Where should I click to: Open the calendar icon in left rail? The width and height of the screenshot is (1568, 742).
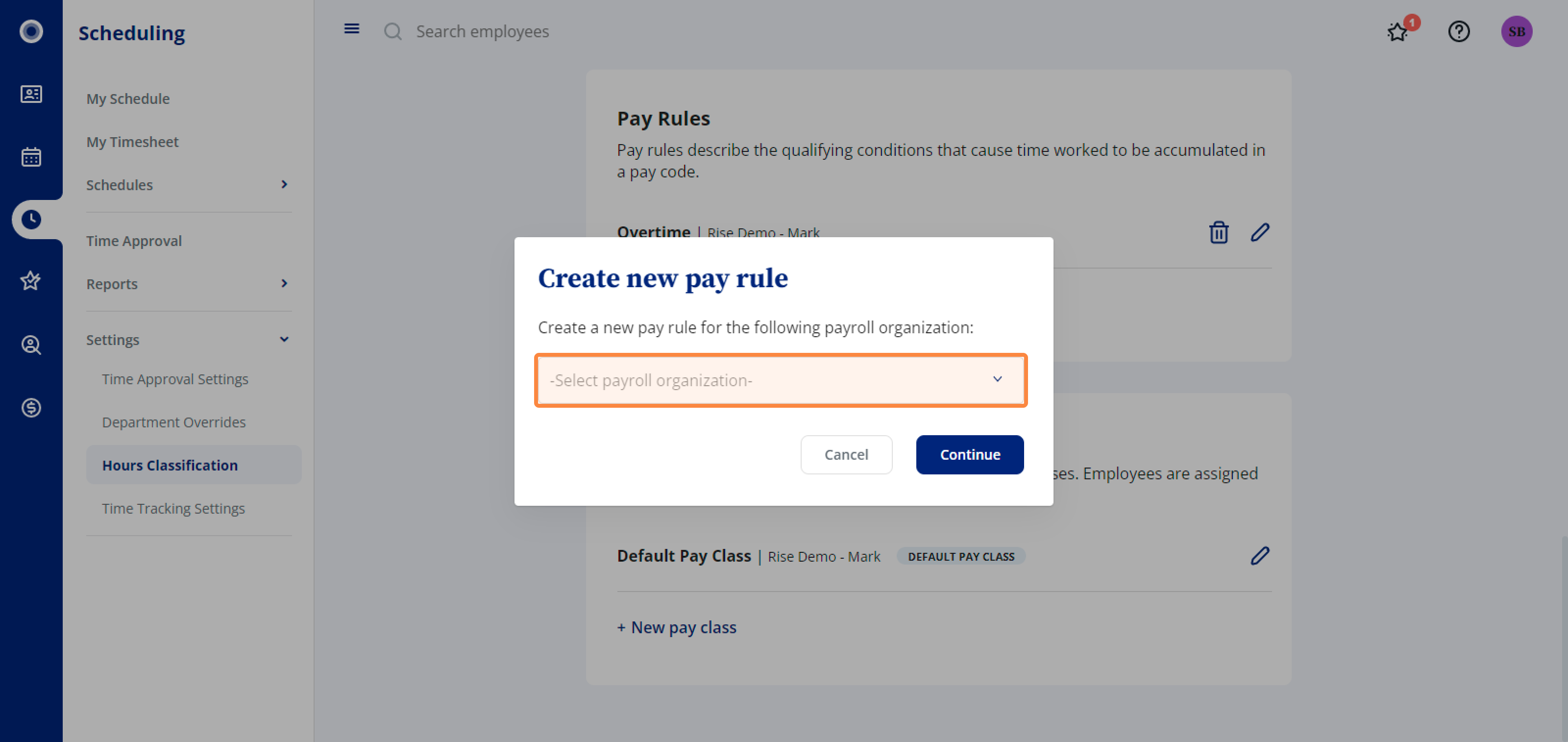31,156
